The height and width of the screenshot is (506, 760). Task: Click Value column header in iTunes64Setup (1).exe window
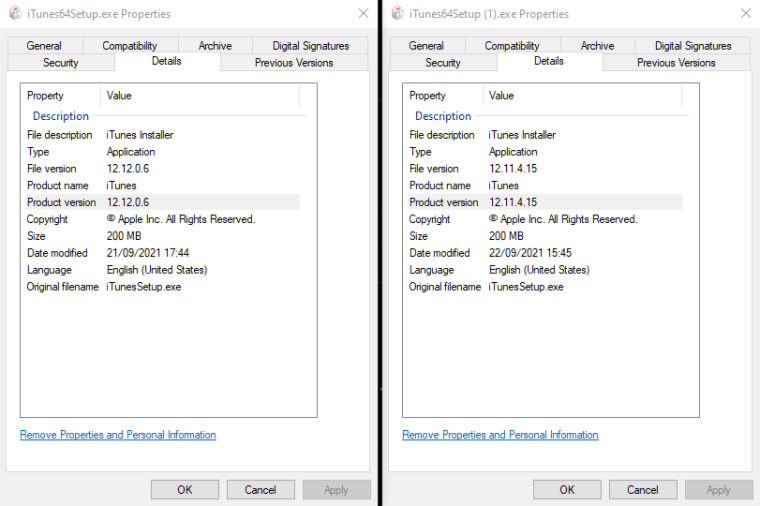(583, 95)
